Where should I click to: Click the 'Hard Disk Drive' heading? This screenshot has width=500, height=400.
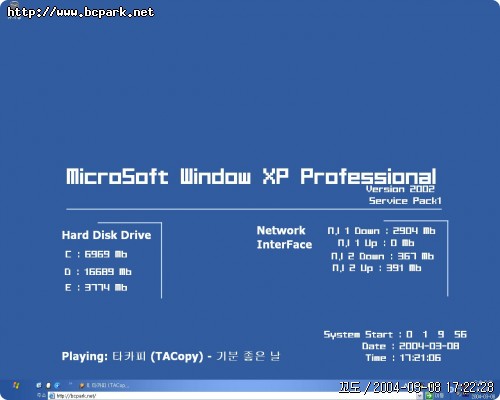coord(106,235)
